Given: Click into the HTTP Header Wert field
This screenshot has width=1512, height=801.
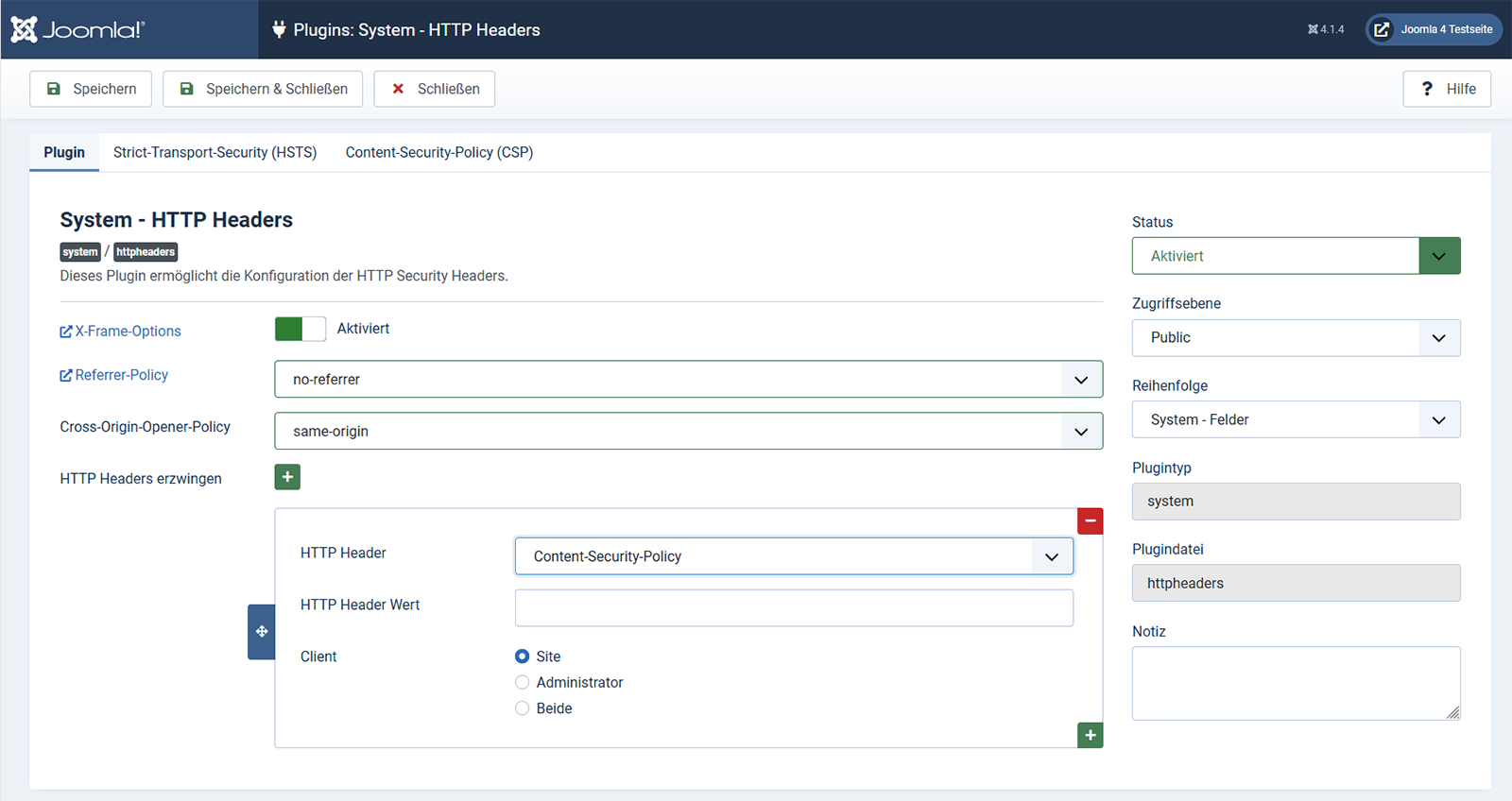Looking at the screenshot, I should coord(793,608).
